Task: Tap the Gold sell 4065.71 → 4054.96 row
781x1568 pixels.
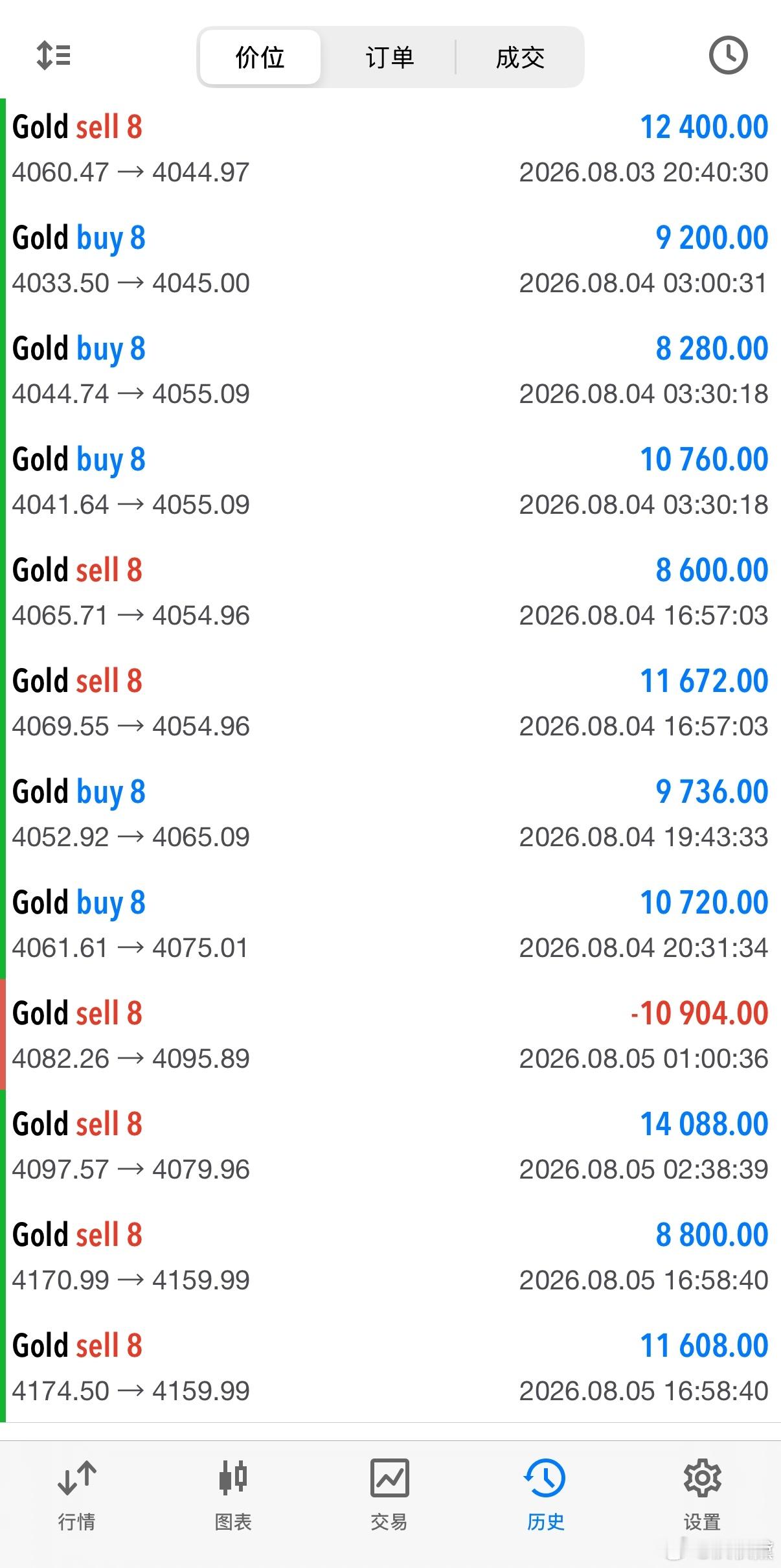Action: (390, 592)
